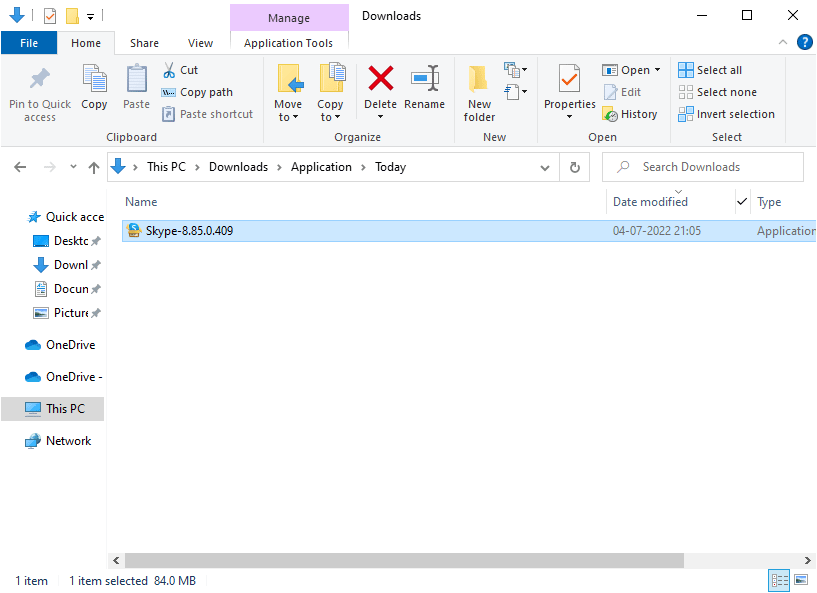
Task: Switch to large thumbnails view icon
Action: 800,580
